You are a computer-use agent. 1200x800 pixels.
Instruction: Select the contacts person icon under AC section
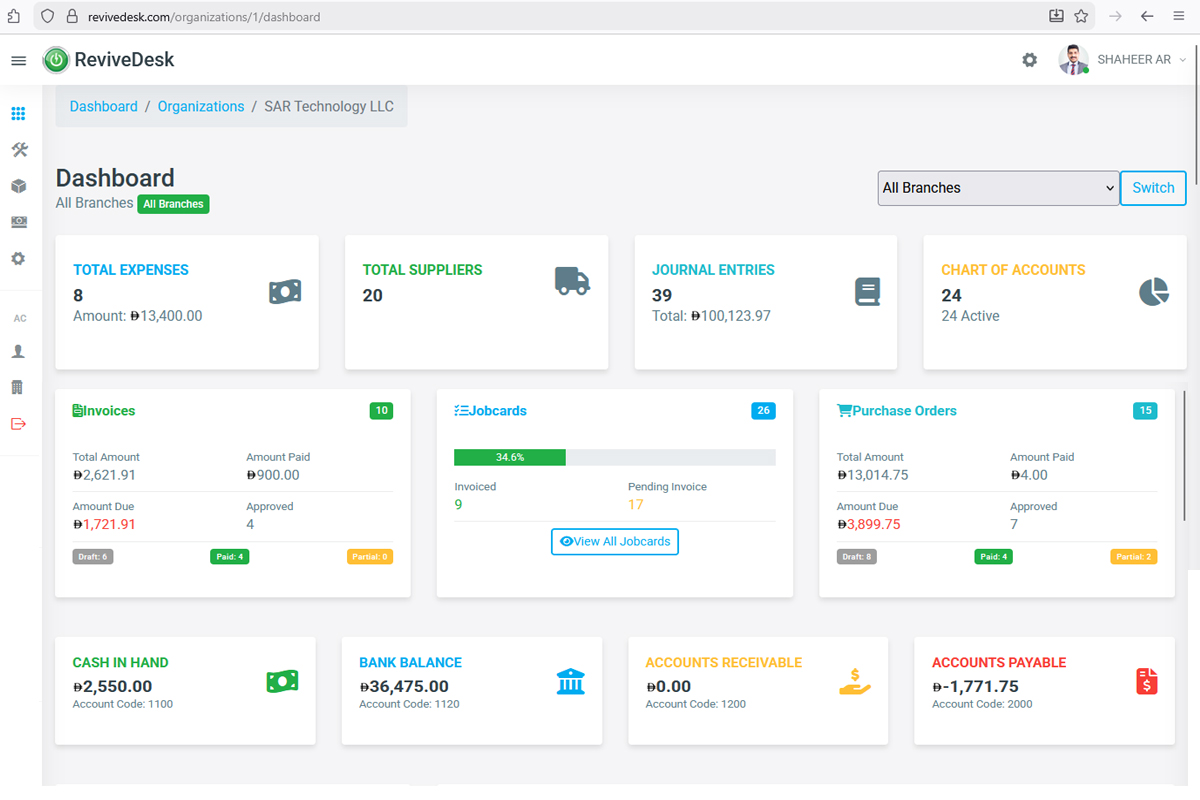coord(18,351)
